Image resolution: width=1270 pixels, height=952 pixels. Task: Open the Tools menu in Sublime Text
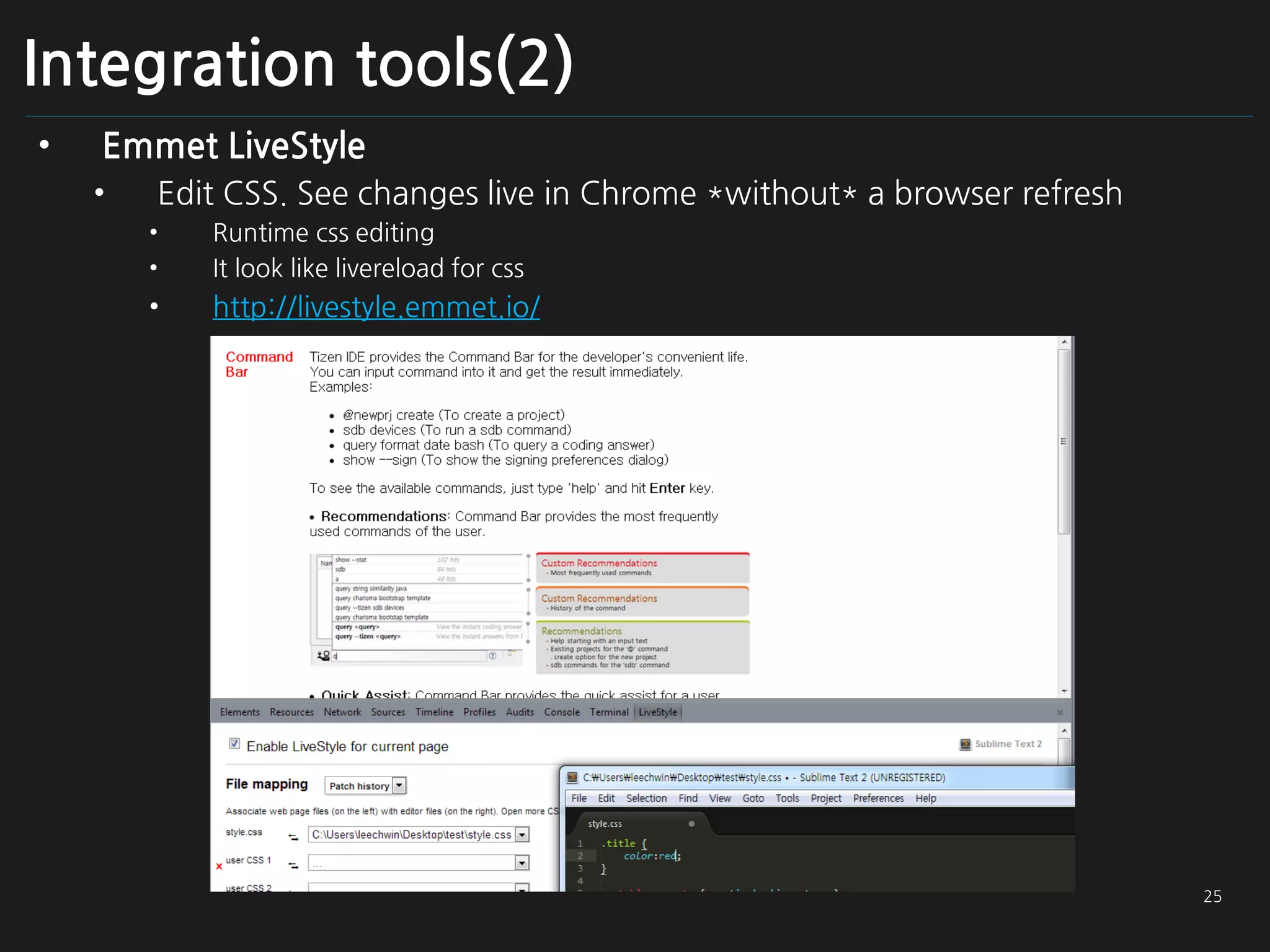(787, 798)
